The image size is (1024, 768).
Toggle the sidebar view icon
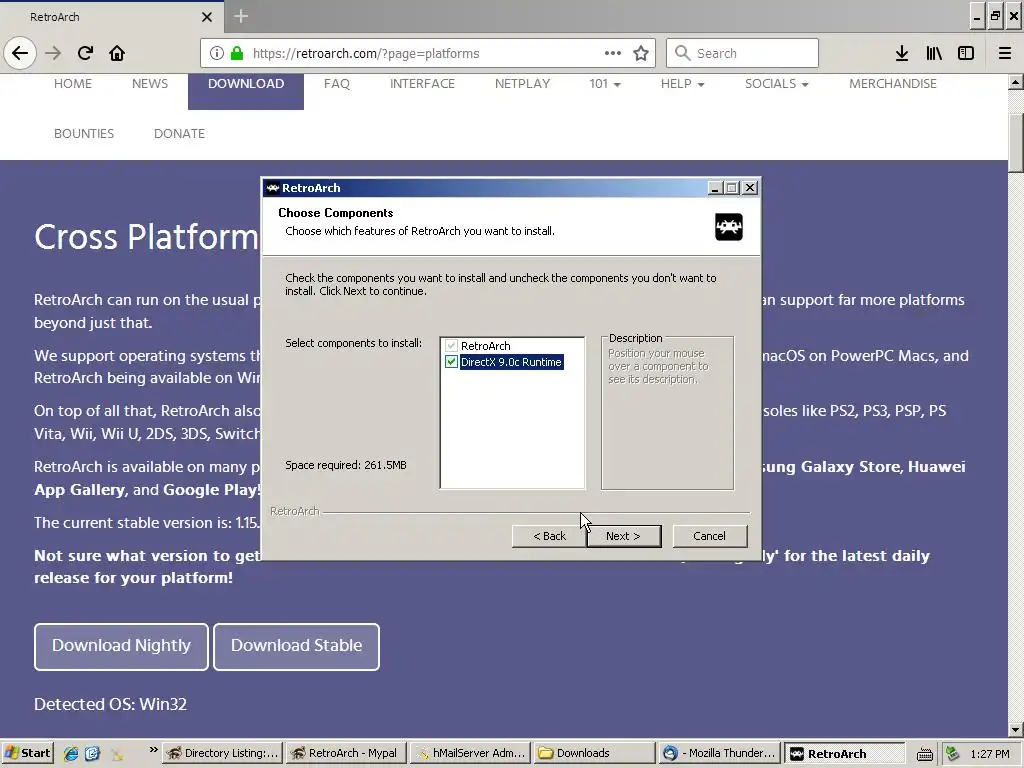tap(966, 53)
